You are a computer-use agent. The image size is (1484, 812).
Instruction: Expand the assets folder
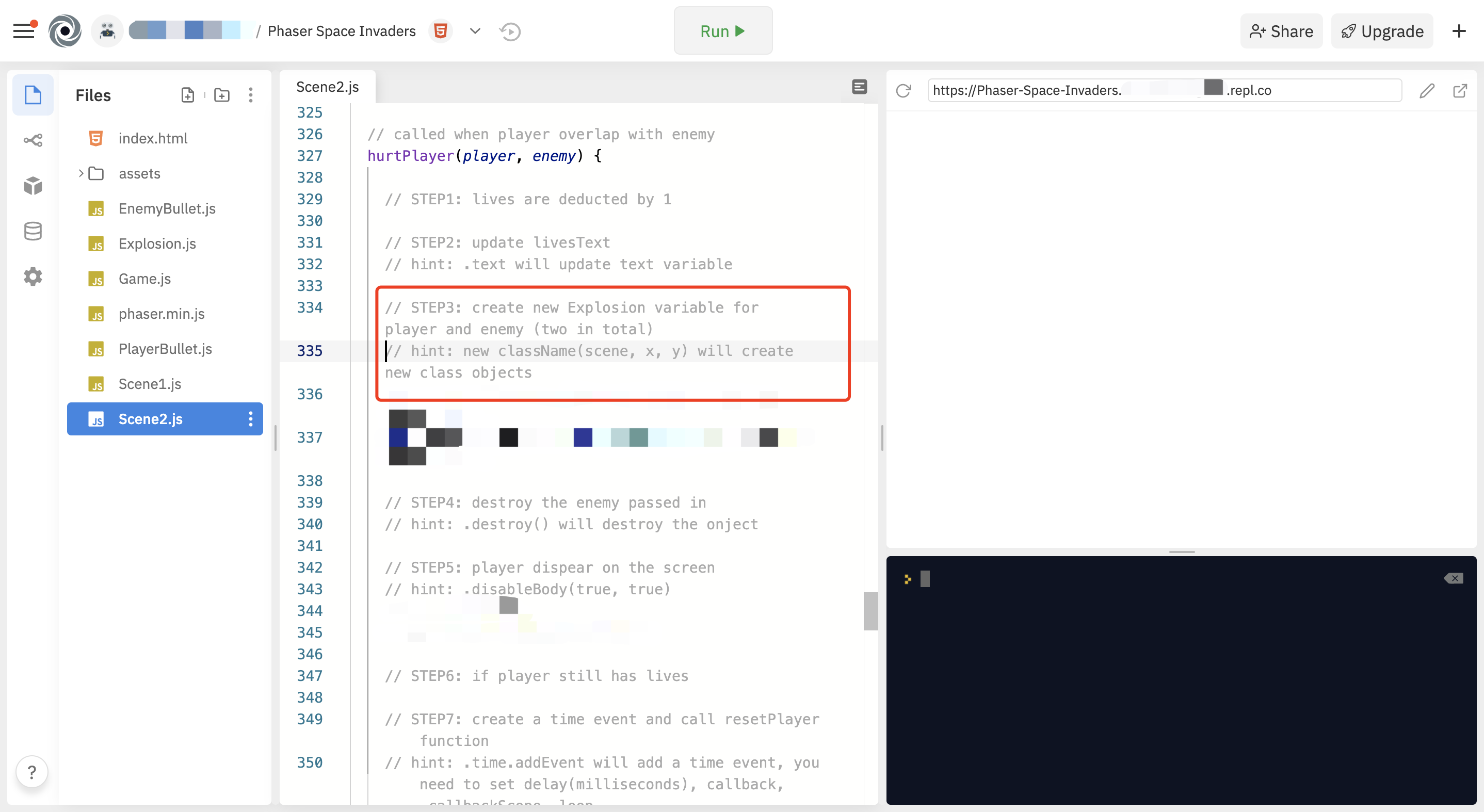81,173
